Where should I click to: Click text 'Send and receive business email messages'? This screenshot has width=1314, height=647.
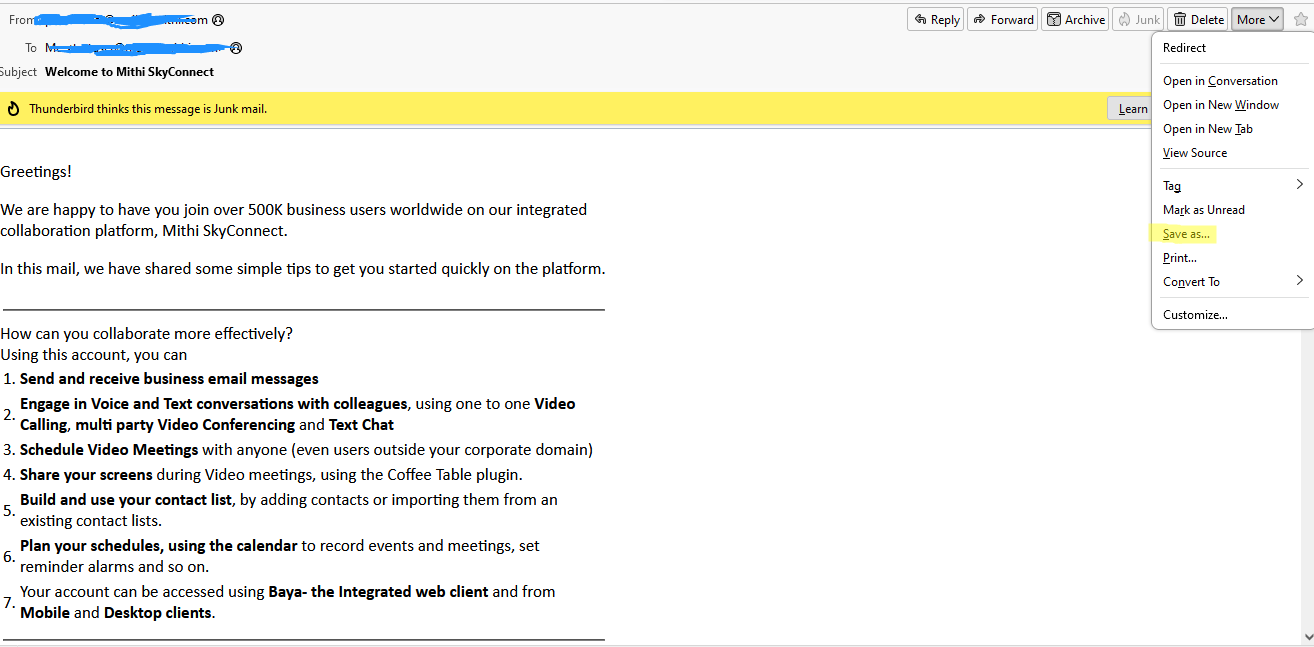(169, 379)
